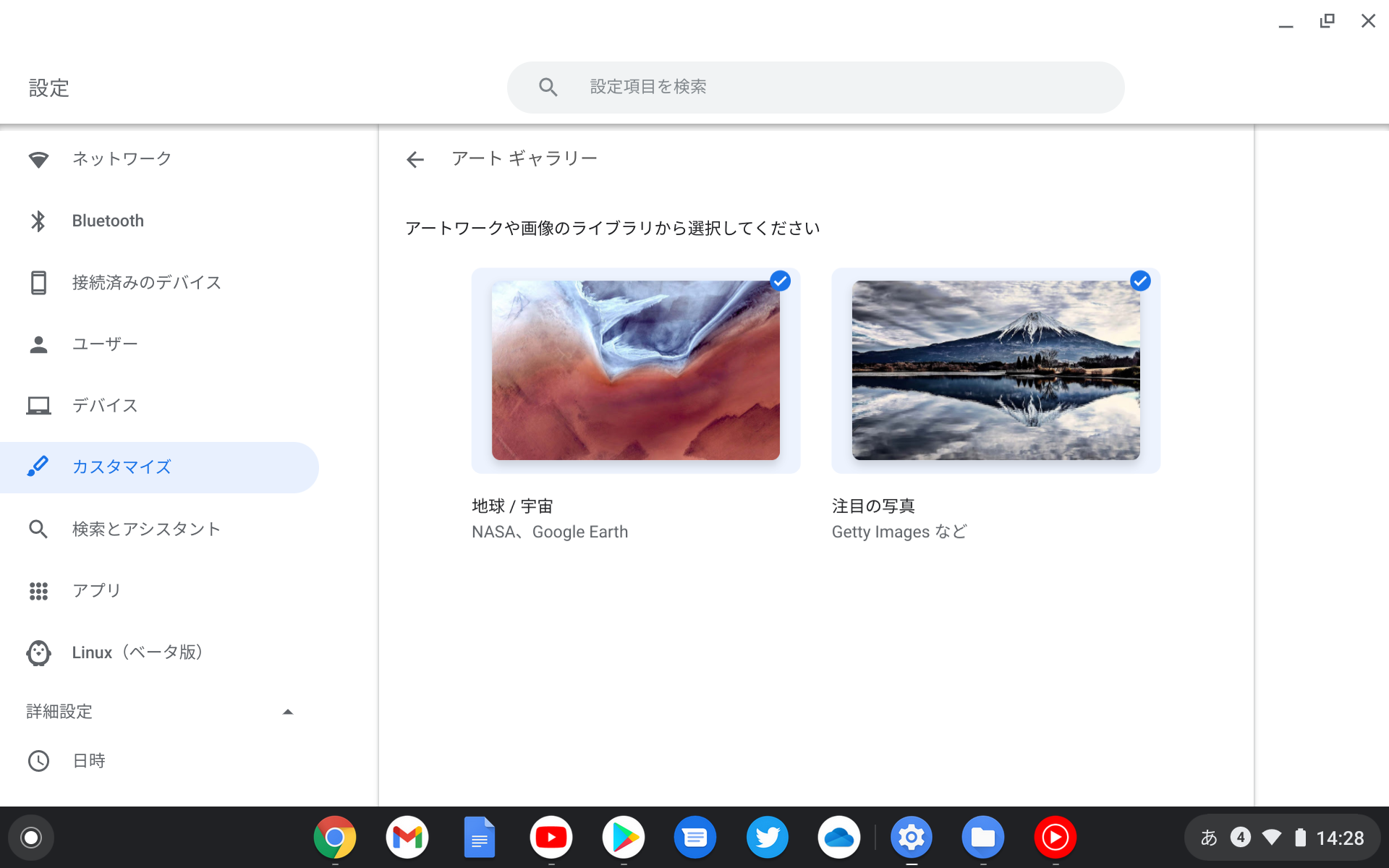The height and width of the screenshot is (868, 1389).
Task: Open Chrome from the shelf
Action: 334,837
